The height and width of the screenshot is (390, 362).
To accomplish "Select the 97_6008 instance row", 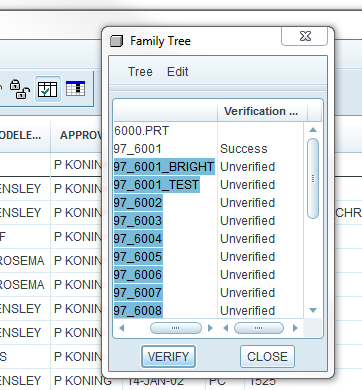I will (138, 310).
